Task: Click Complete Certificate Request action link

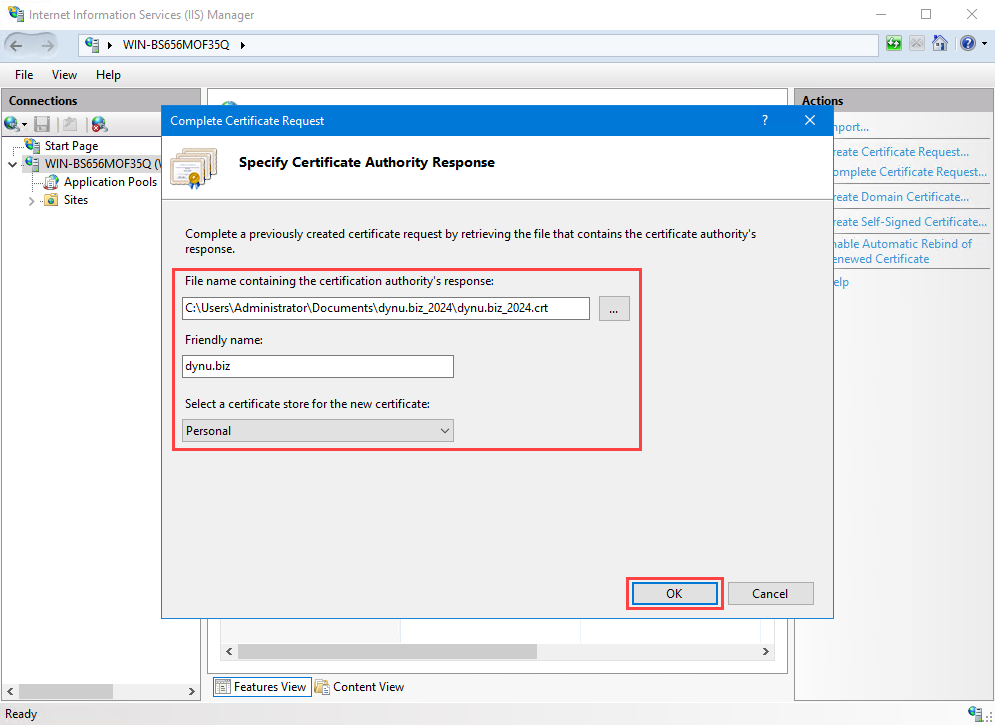Action: click(x=909, y=172)
